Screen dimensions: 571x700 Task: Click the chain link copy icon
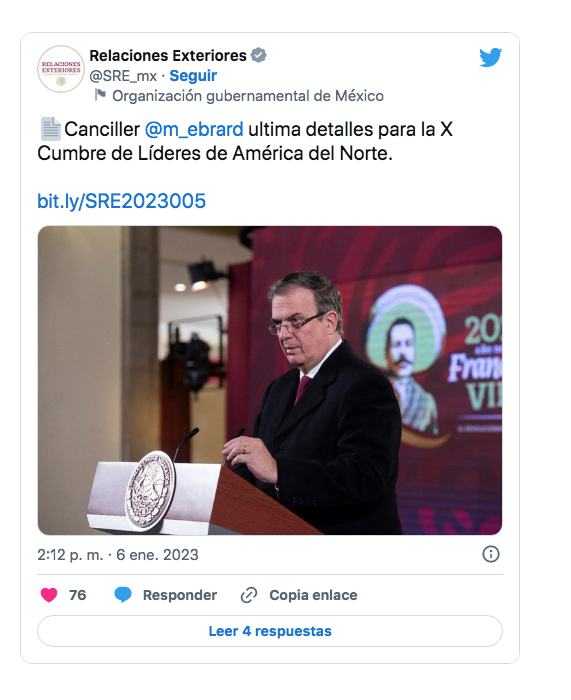tap(249, 595)
